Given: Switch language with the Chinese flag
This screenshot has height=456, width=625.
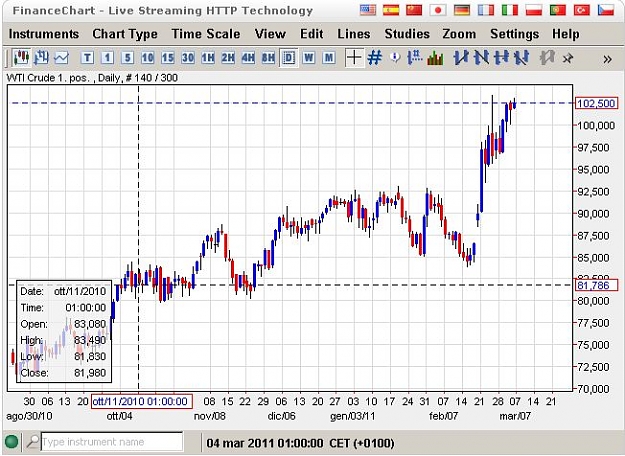Looking at the screenshot, I should point(414,10).
